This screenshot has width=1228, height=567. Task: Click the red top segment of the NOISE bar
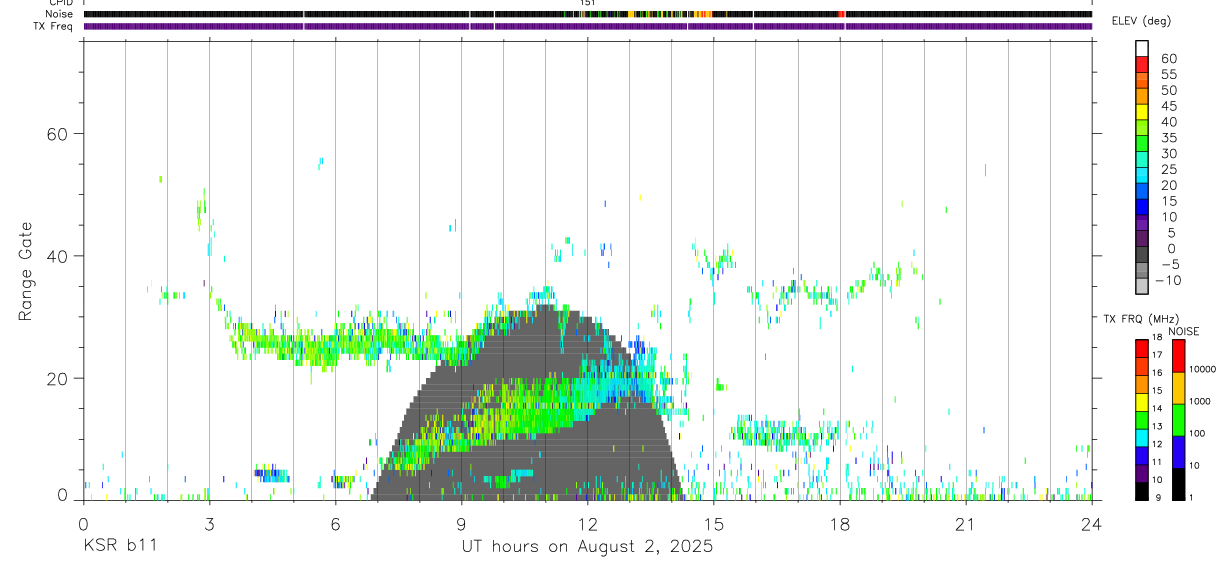point(1179,356)
